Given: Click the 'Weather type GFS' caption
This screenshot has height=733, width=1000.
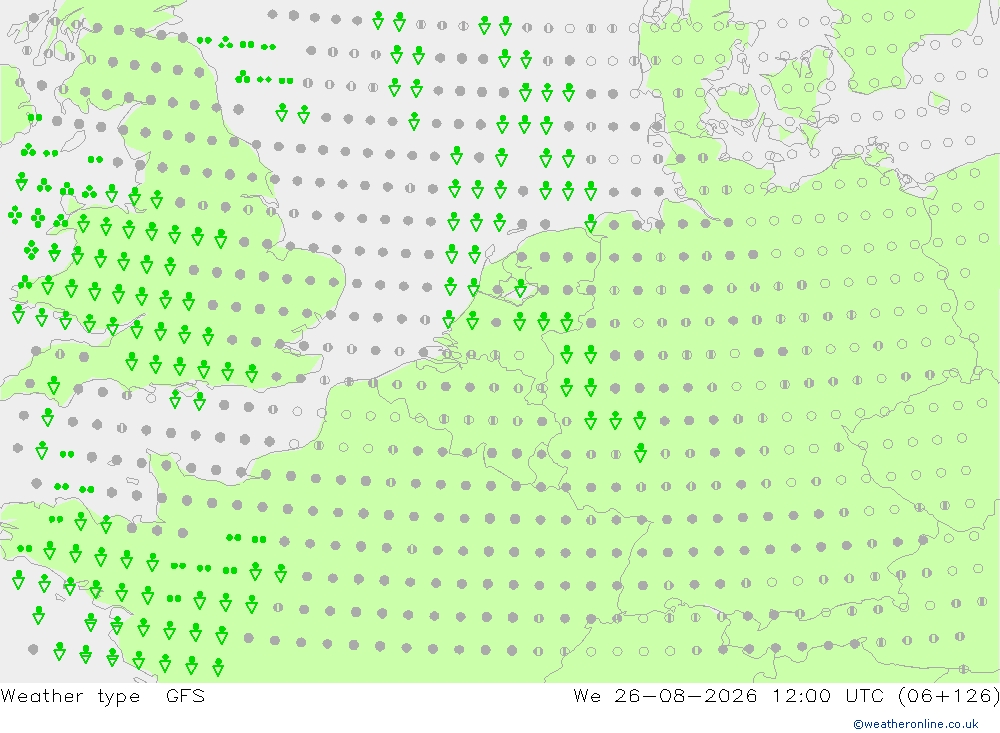Looking at the screenshot, I should point(103,696).
